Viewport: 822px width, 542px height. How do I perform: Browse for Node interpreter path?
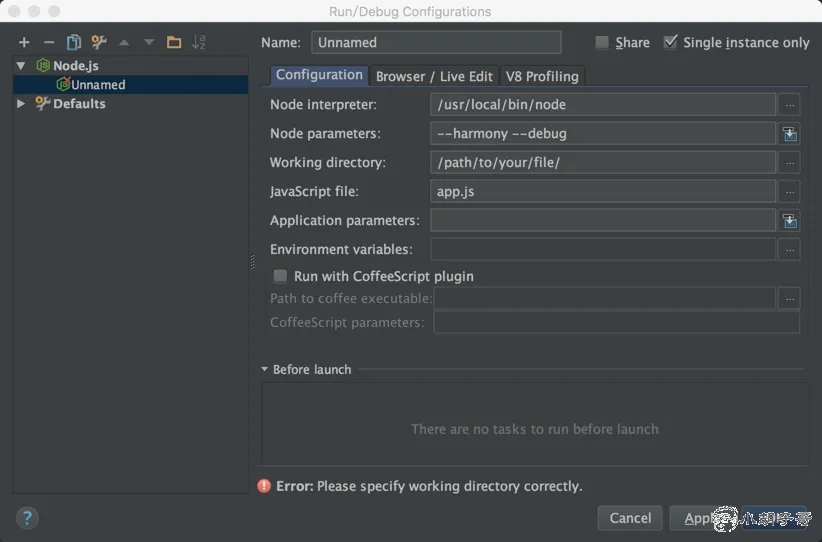point(790,105)
